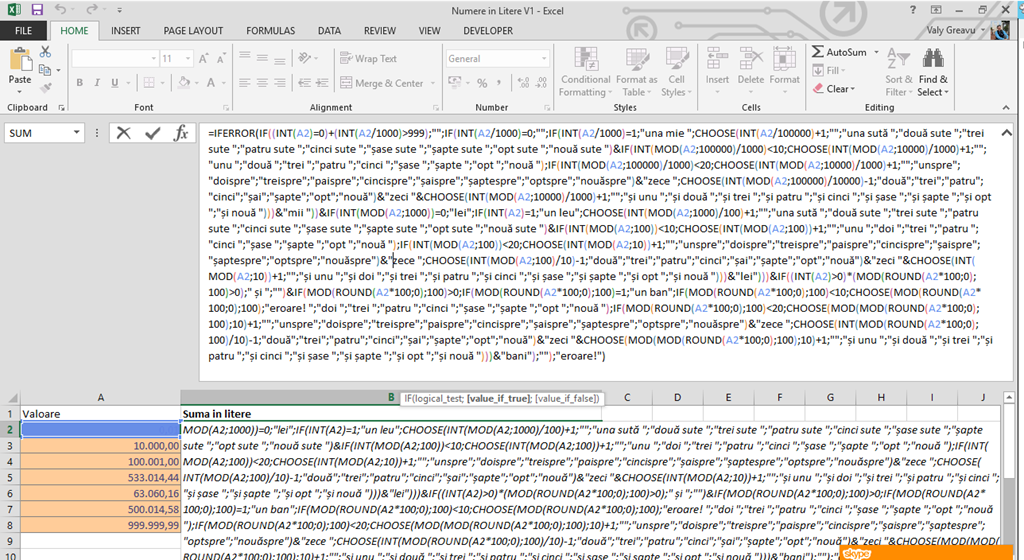Switch to the FORMULAS ribbon tab
The height and width of the screenshot is (560, 1024).
270,31
